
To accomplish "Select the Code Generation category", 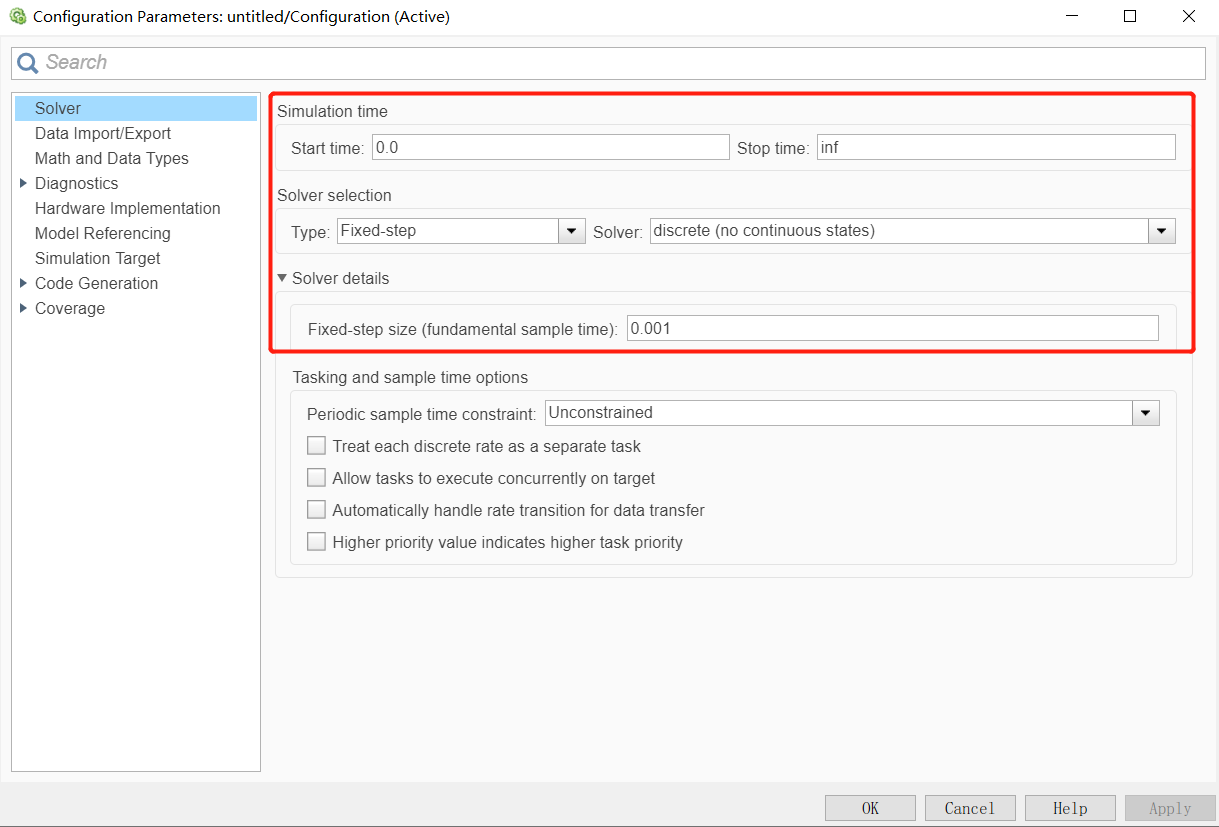I will coord(96,283).
